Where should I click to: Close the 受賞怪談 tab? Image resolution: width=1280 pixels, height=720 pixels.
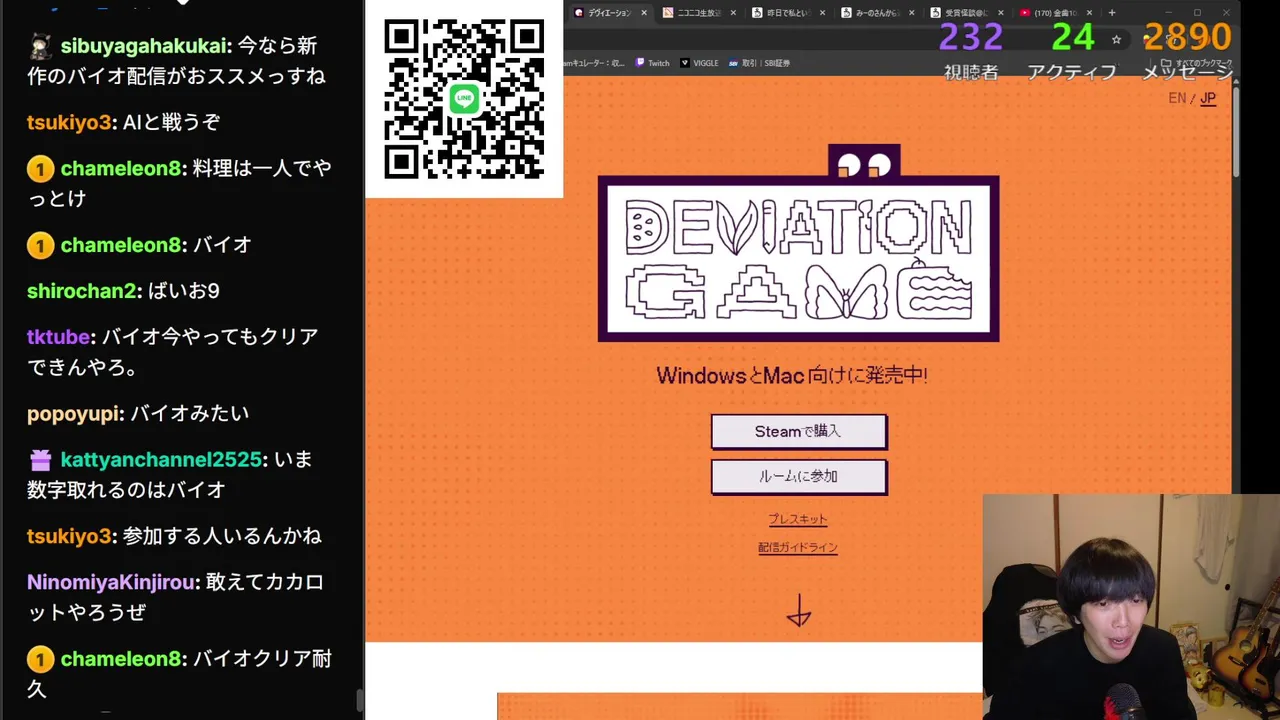point(1001,13)
